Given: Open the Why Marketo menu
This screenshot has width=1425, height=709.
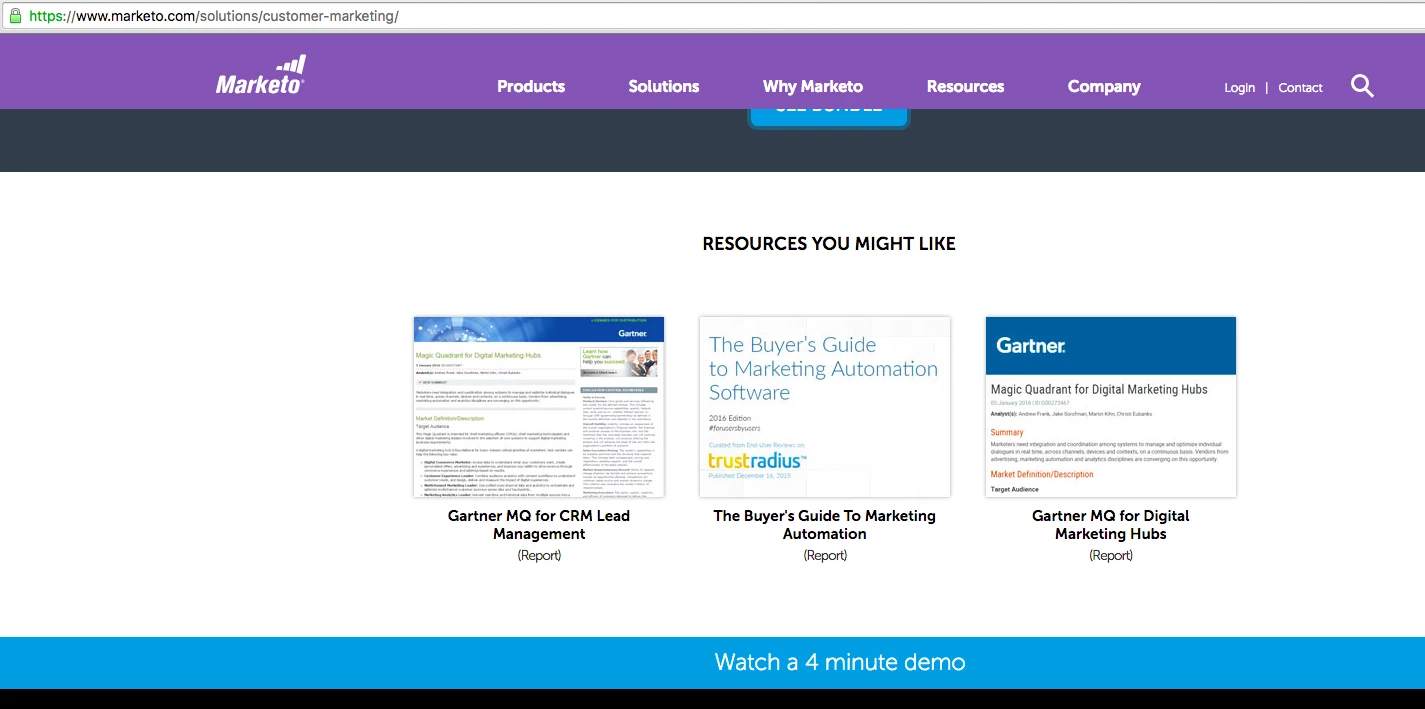Looking at the screenshot, I should tap(813, 87).
